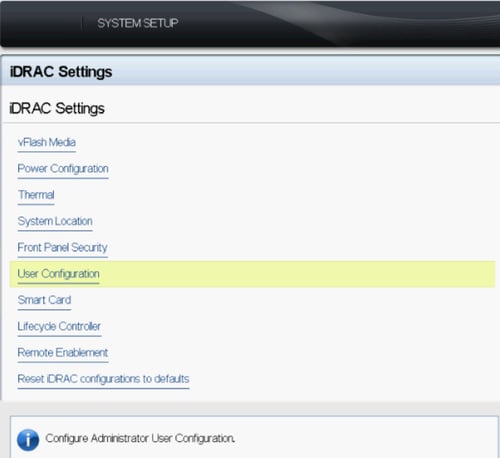Viewport: 500px width, 458px height.
Task: Click the blue info icon
Action: click(x=28, y=440)
